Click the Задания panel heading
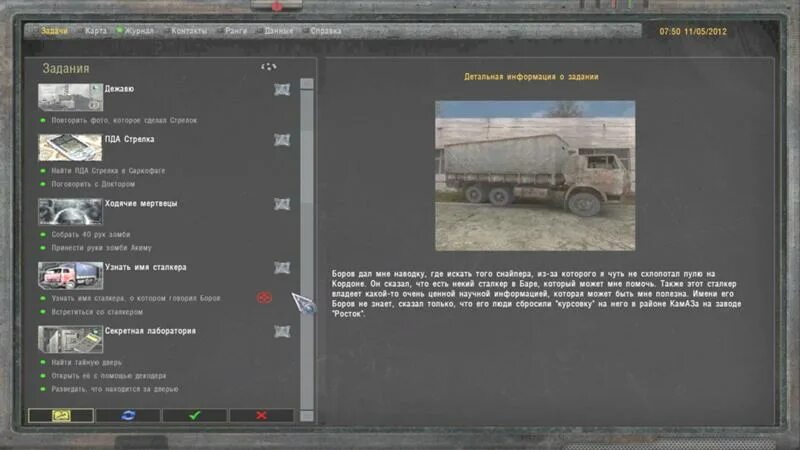The image size is (800, 450). 66,68
